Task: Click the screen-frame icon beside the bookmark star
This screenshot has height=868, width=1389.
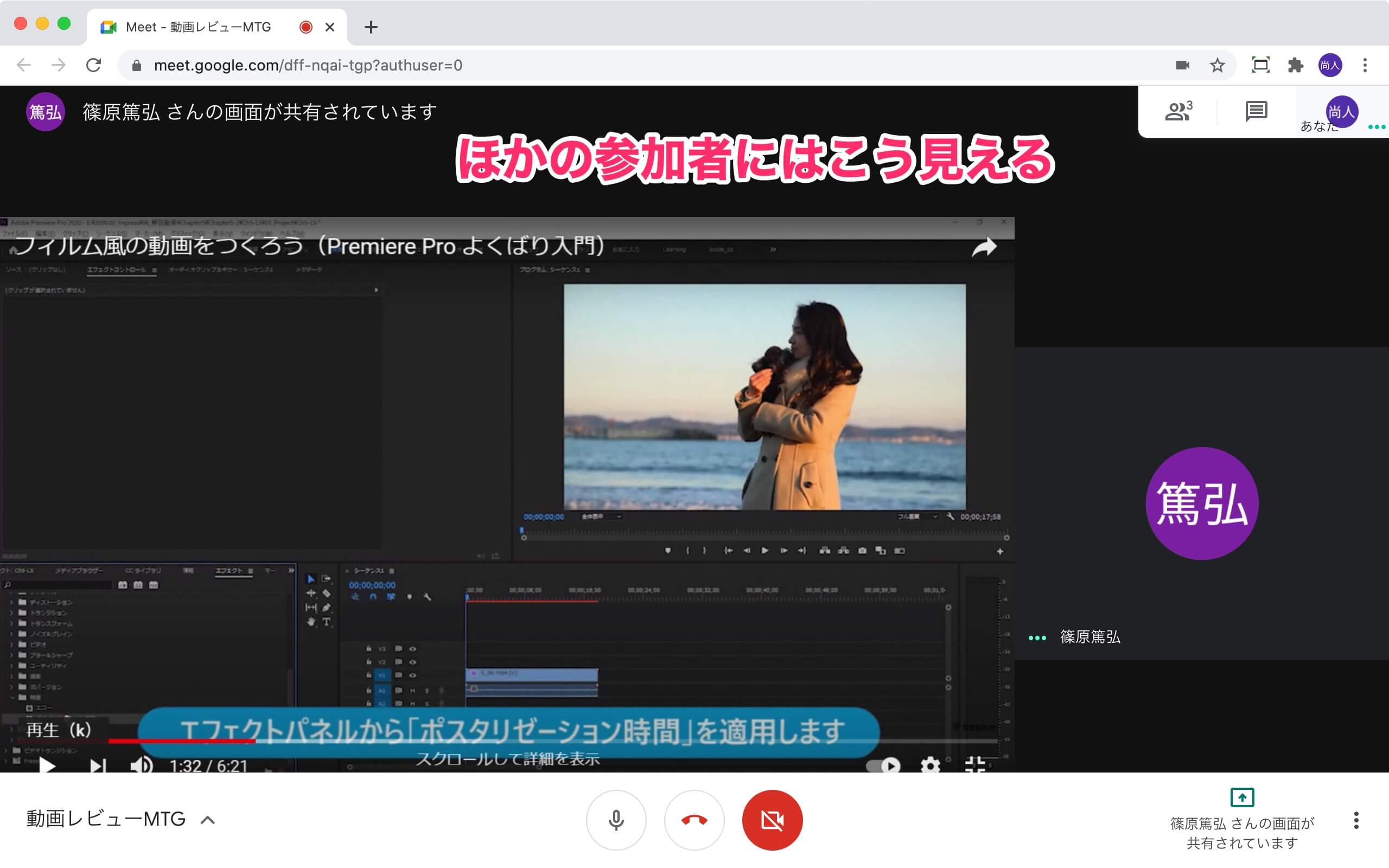Action: (x=1260, y=66)
